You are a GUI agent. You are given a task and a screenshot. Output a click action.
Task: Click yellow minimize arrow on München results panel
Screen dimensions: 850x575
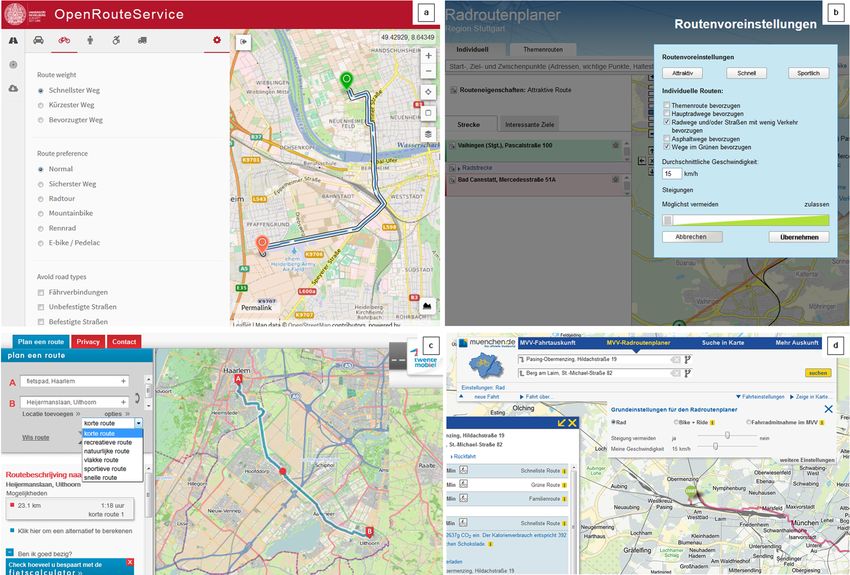pos(561,423)
